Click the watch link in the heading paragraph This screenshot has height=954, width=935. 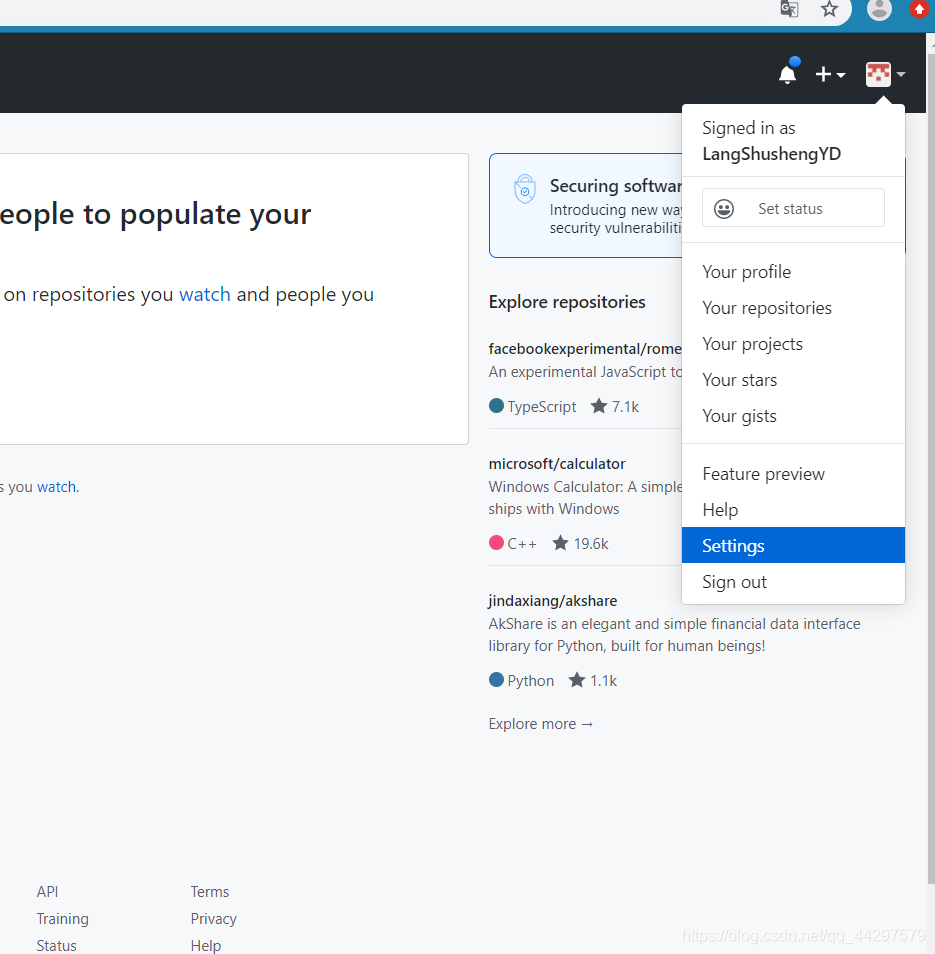click(x=204, y=294)
